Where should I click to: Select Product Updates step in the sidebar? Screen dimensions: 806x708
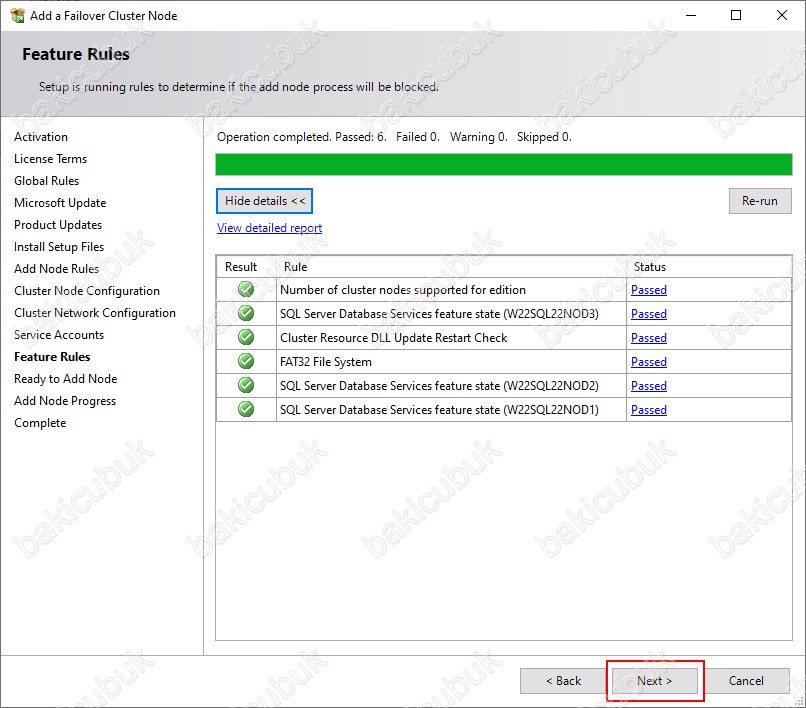click(x=58, y=225)
